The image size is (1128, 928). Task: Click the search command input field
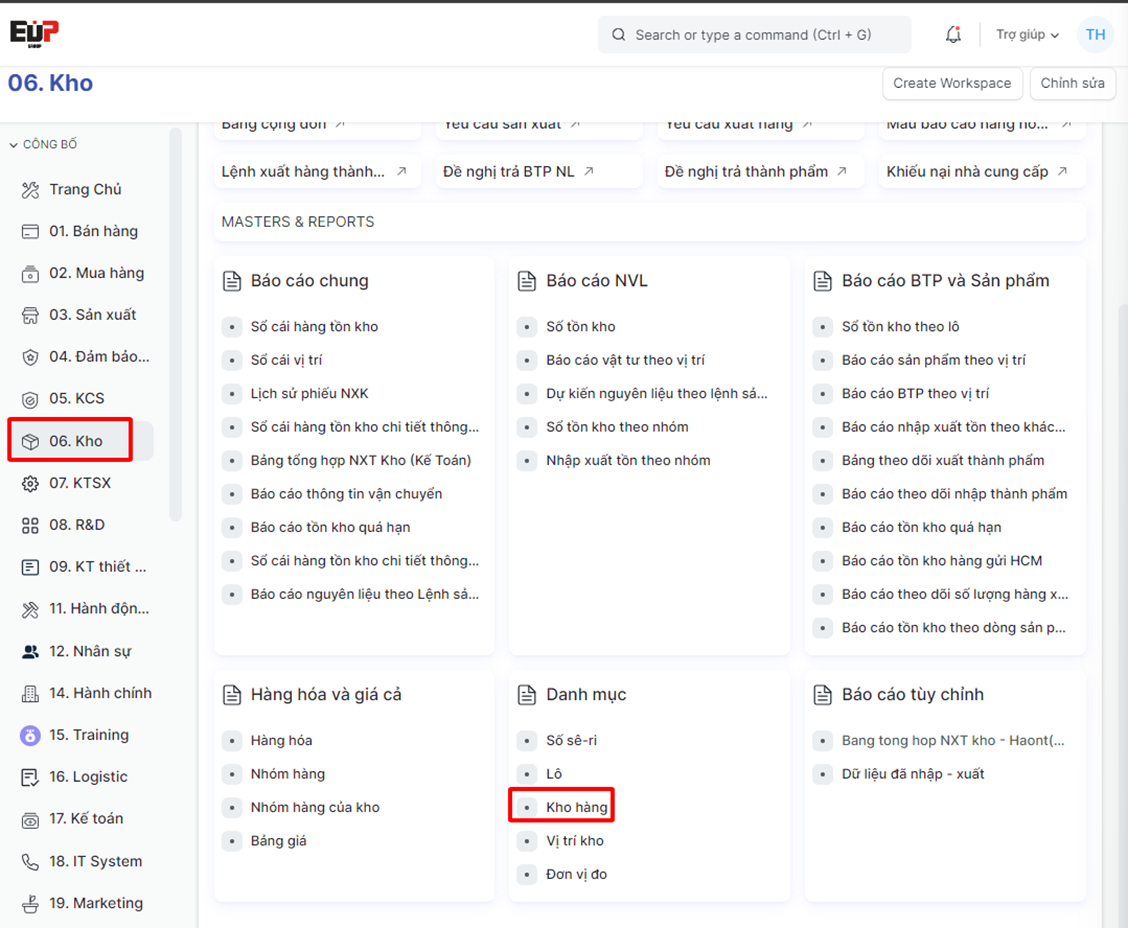(754, 35)
